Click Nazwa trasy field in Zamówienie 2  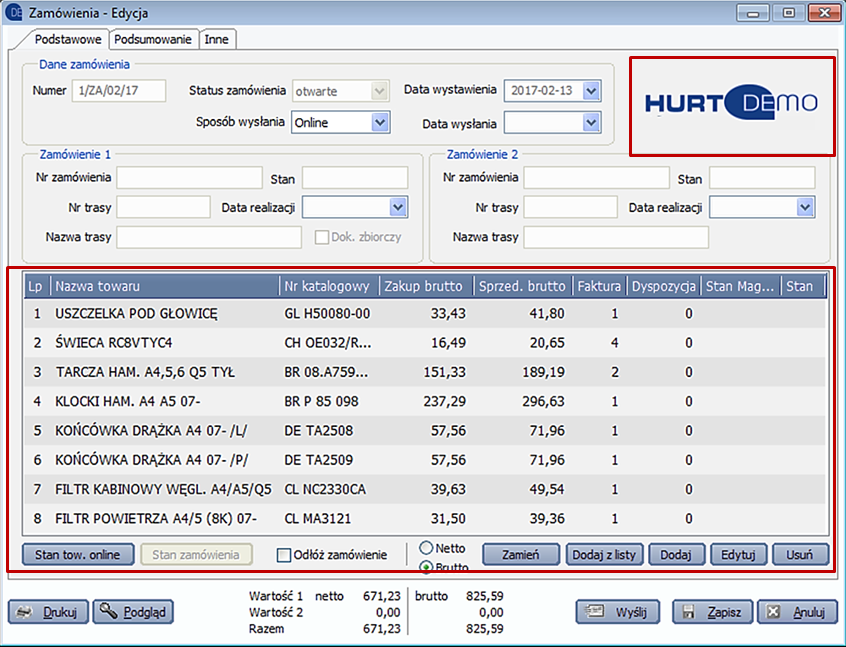(x=616, y=237)
